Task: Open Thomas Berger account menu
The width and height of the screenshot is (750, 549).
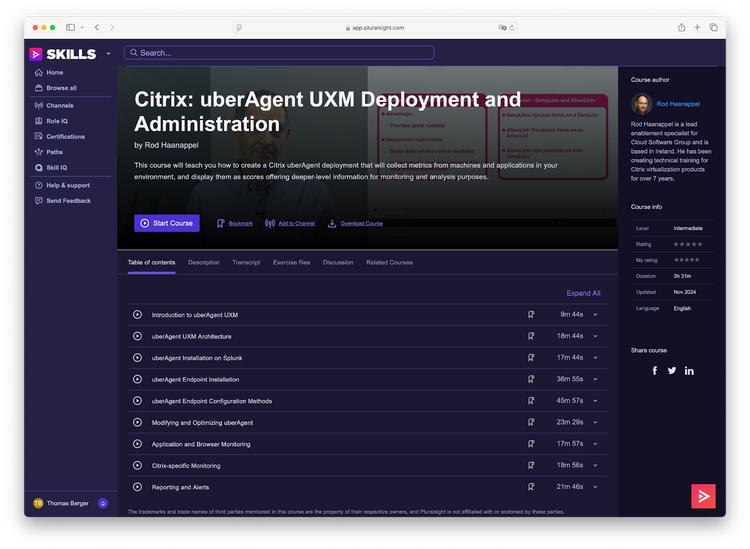Action: pos(61,503)
